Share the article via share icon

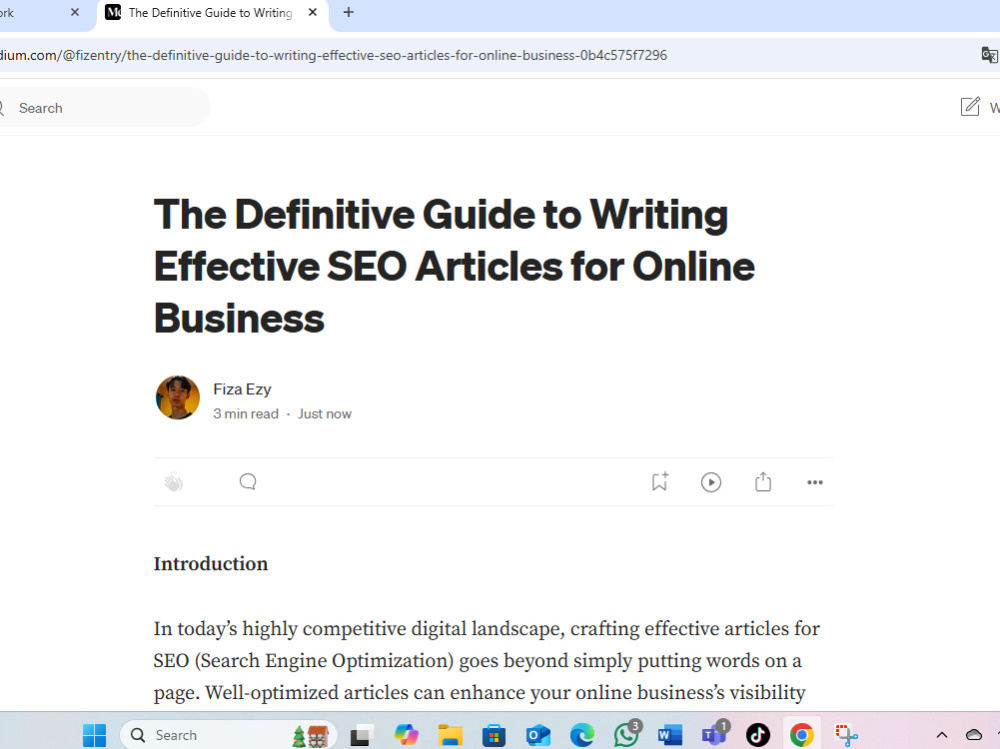tap(763, 482)
